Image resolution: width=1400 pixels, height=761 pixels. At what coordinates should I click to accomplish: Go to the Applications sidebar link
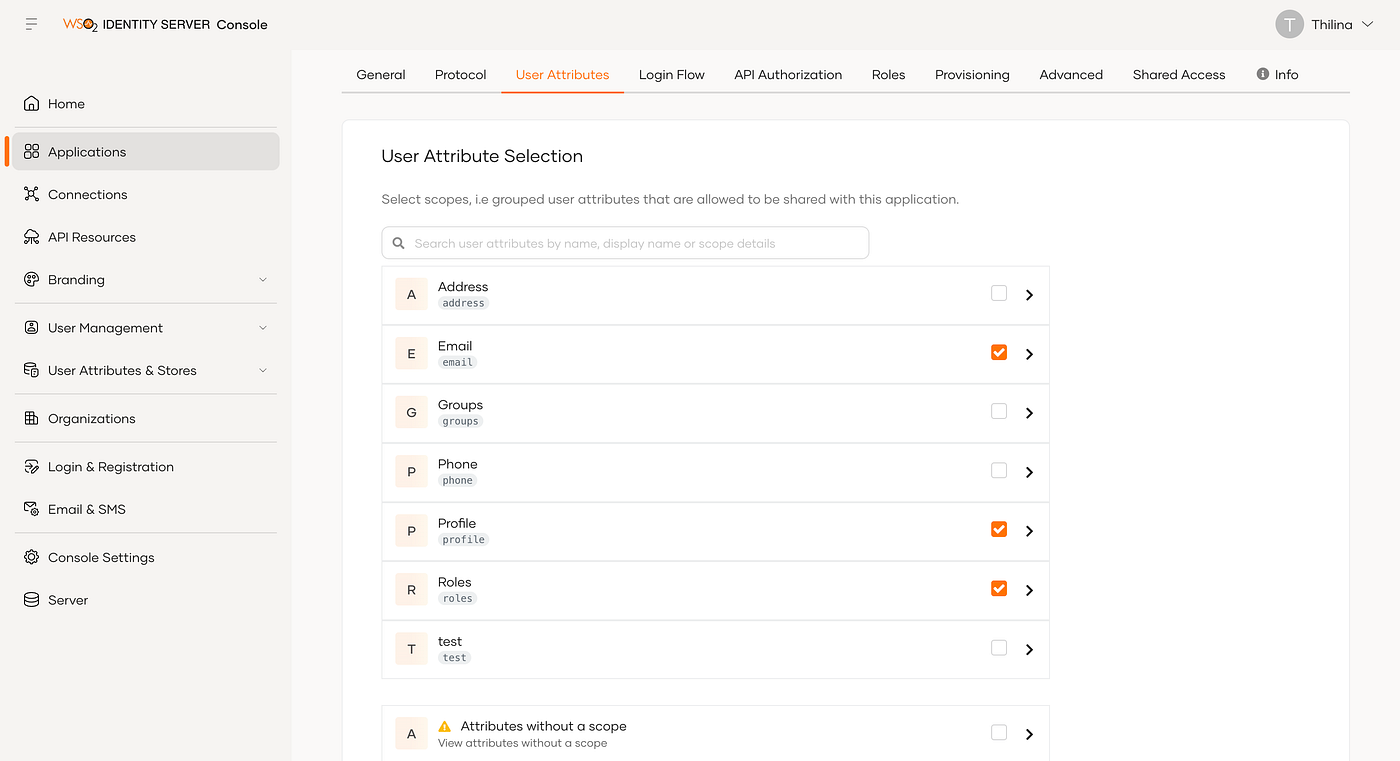(87, 152)
